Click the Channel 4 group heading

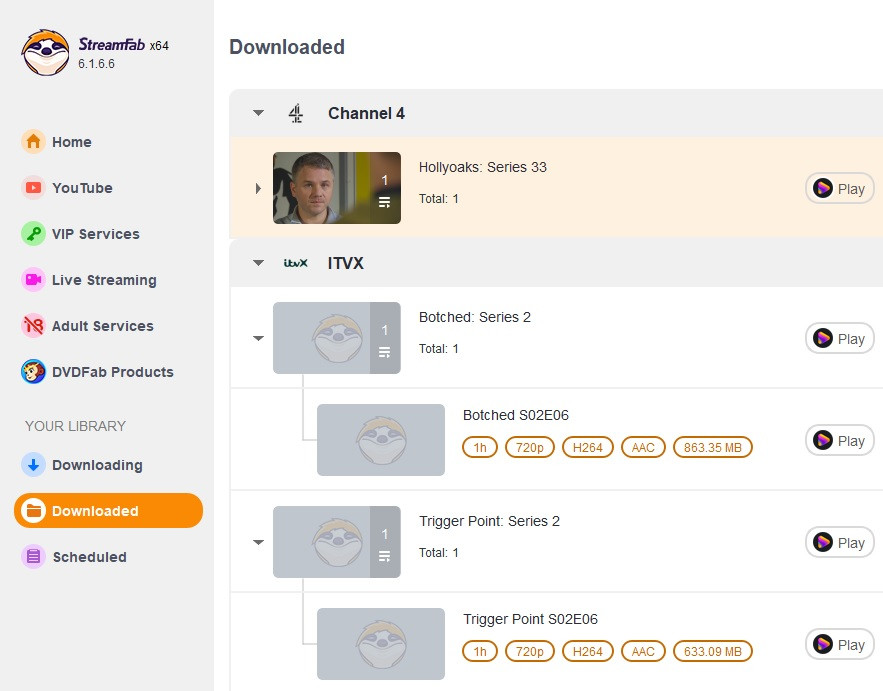(x=367, y=113)
